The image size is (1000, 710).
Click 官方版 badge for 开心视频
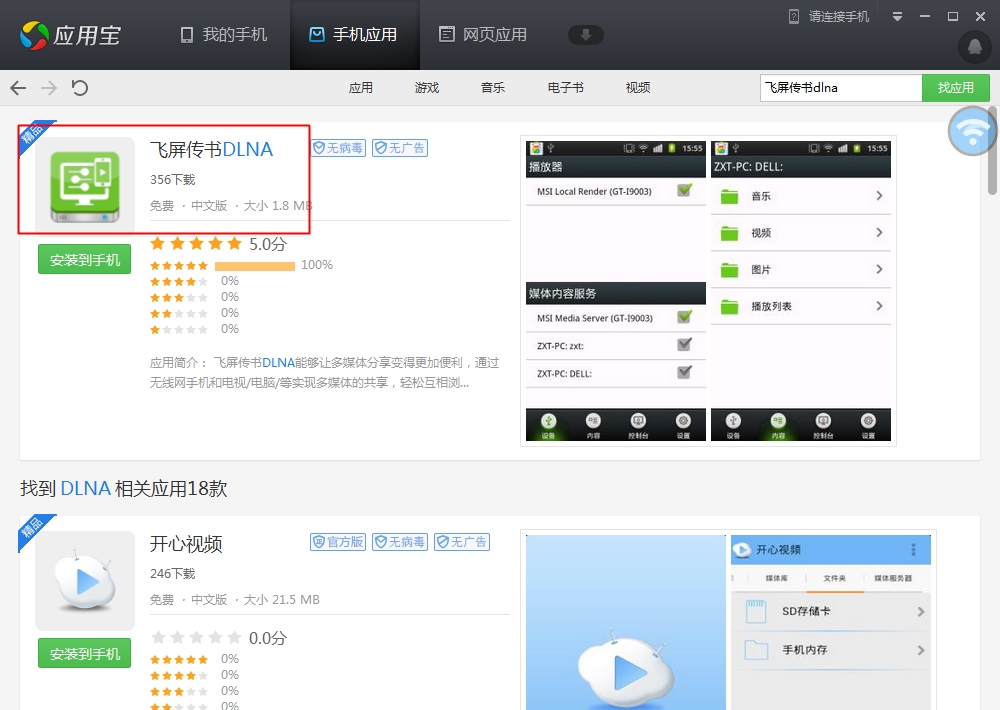click(338, 542)
